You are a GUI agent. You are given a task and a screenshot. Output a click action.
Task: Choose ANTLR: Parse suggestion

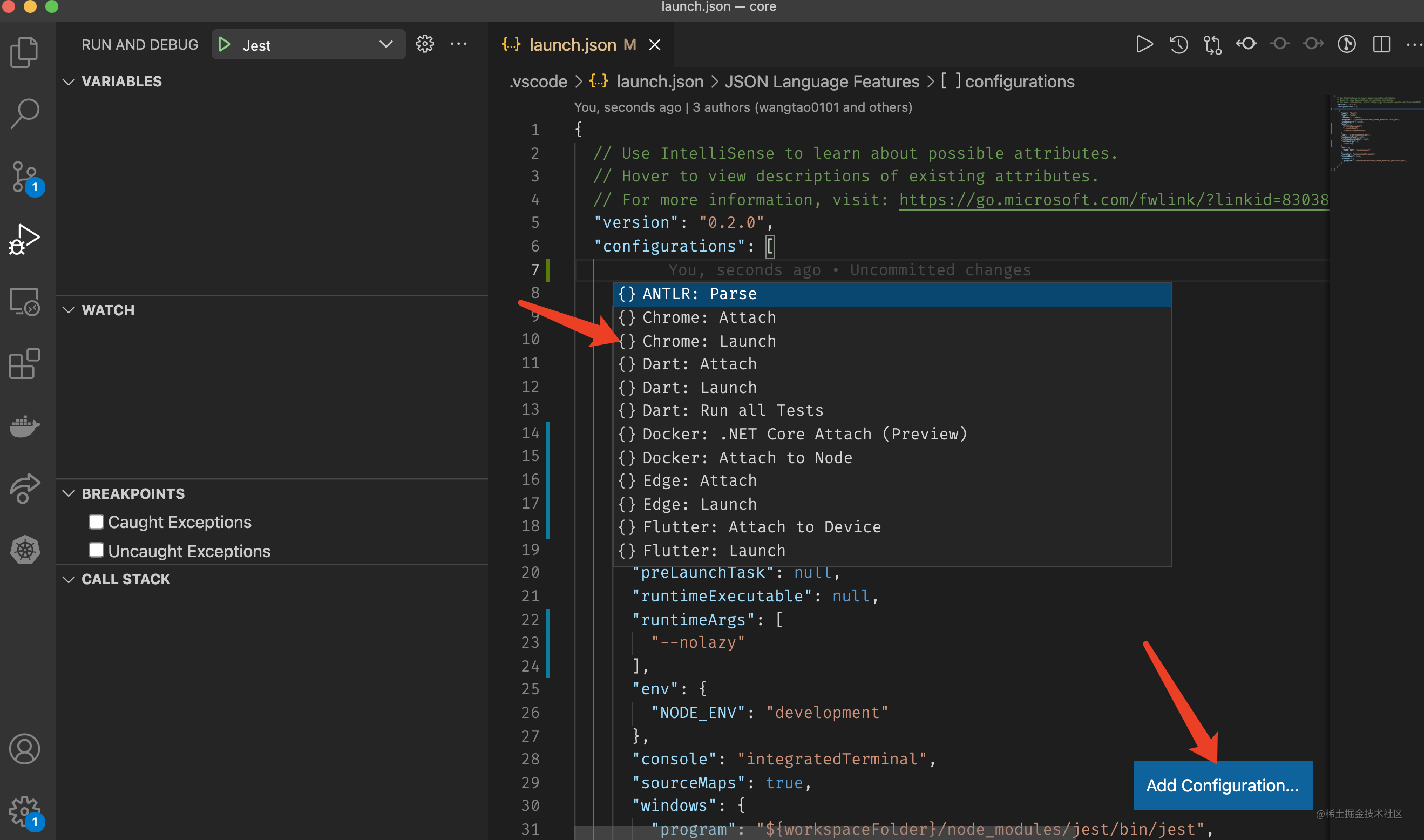pos(892,294)
